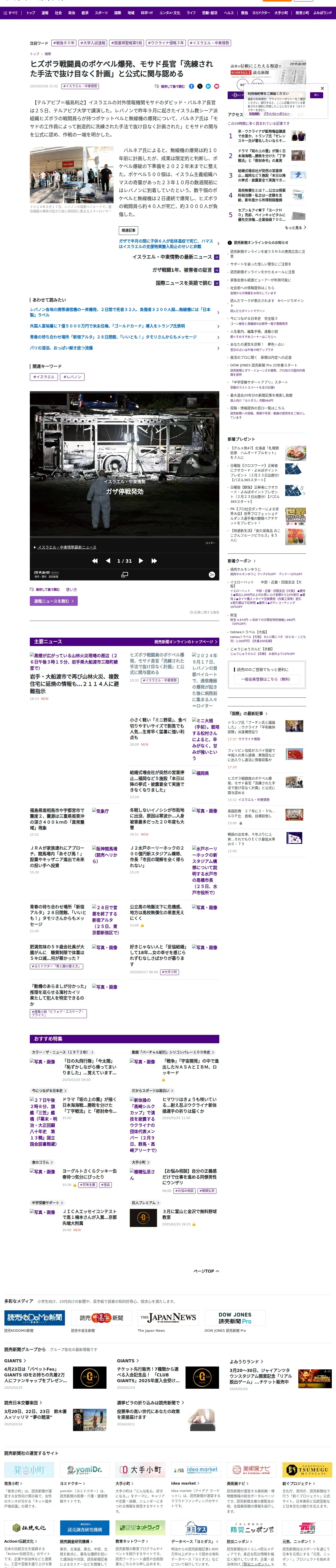Open idea market service logo

click(196, 1469)
